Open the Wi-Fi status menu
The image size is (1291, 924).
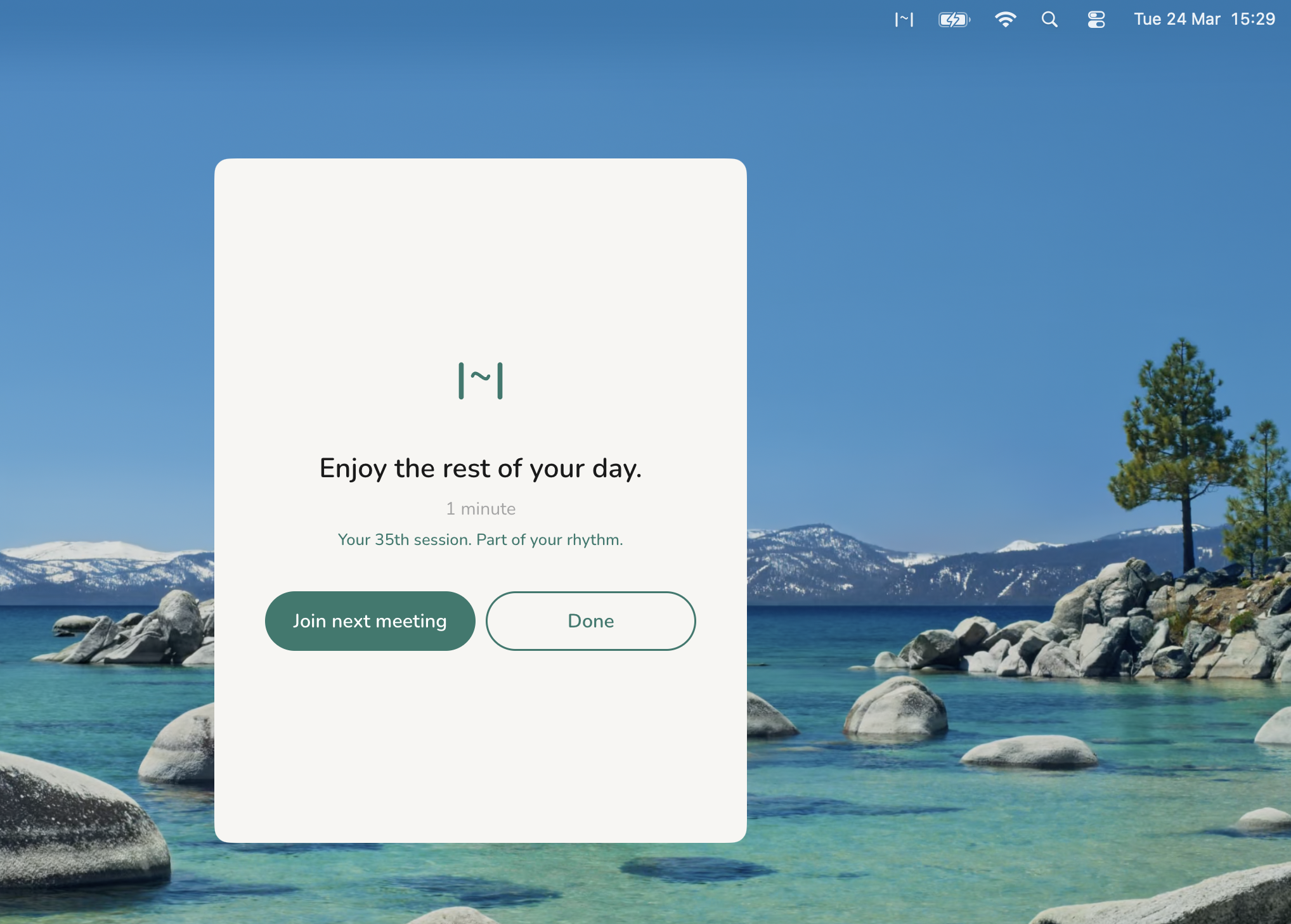tap(1005, 20)
